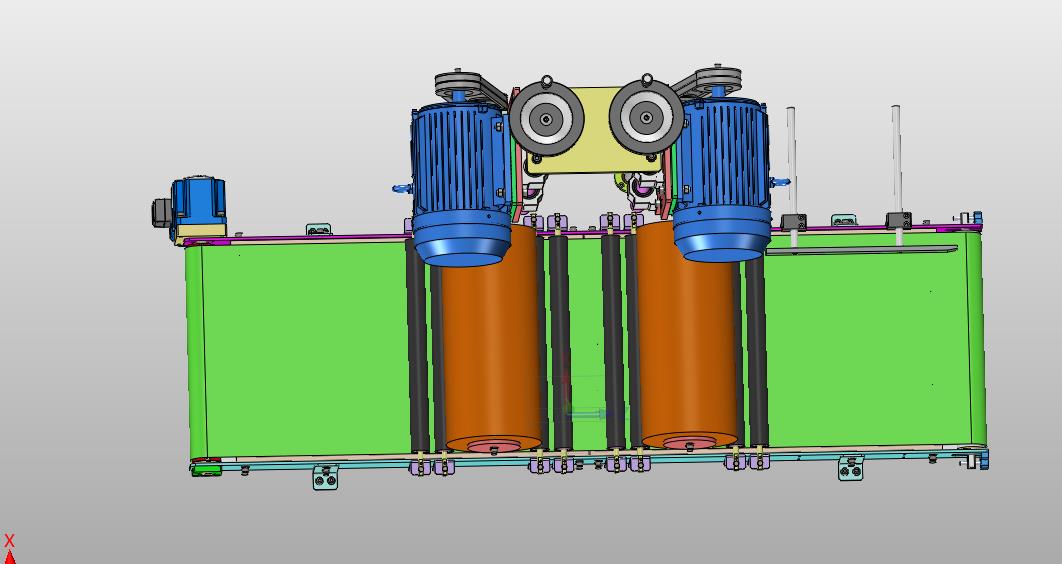Image resolution: width=1062 pixels, height=564 pixels.
Task: Click the yellow mounting plate between pulleys
Action: pyautogui.click(x=595, y=130)
